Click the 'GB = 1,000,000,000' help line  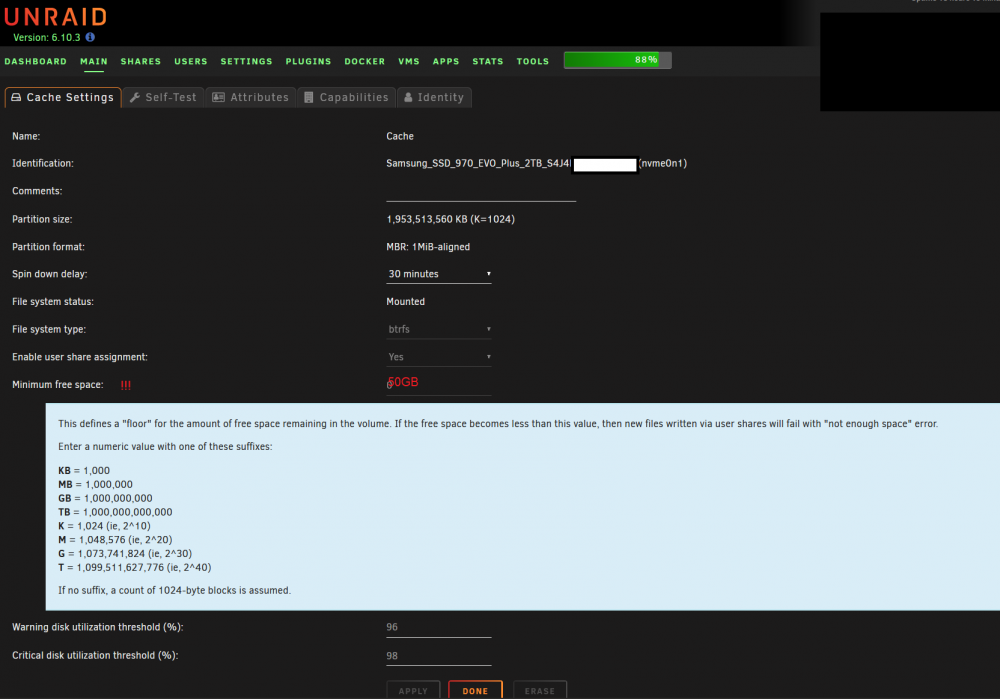click(x=105, y=498)
